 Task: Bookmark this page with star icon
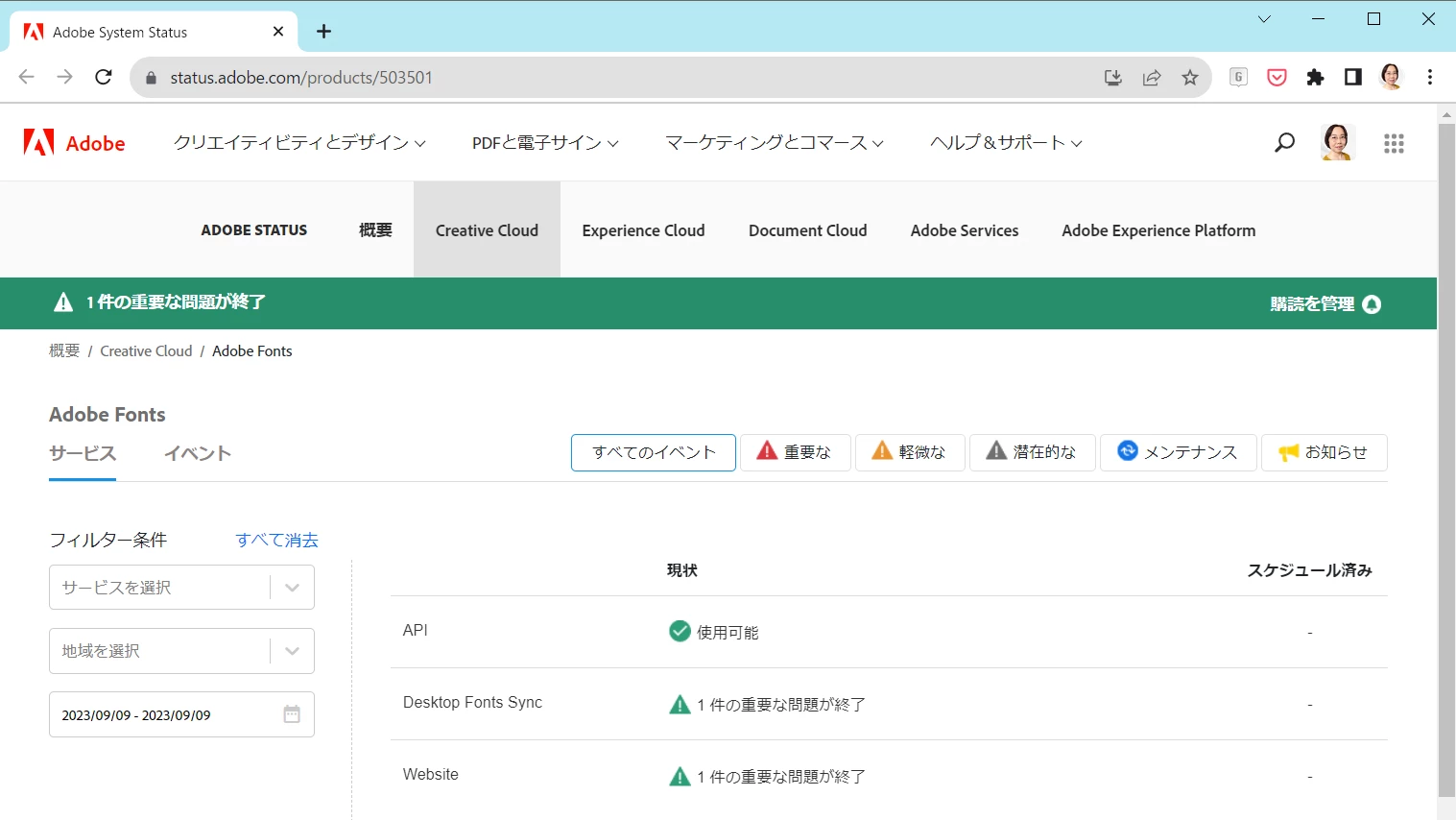point(1190,78)
